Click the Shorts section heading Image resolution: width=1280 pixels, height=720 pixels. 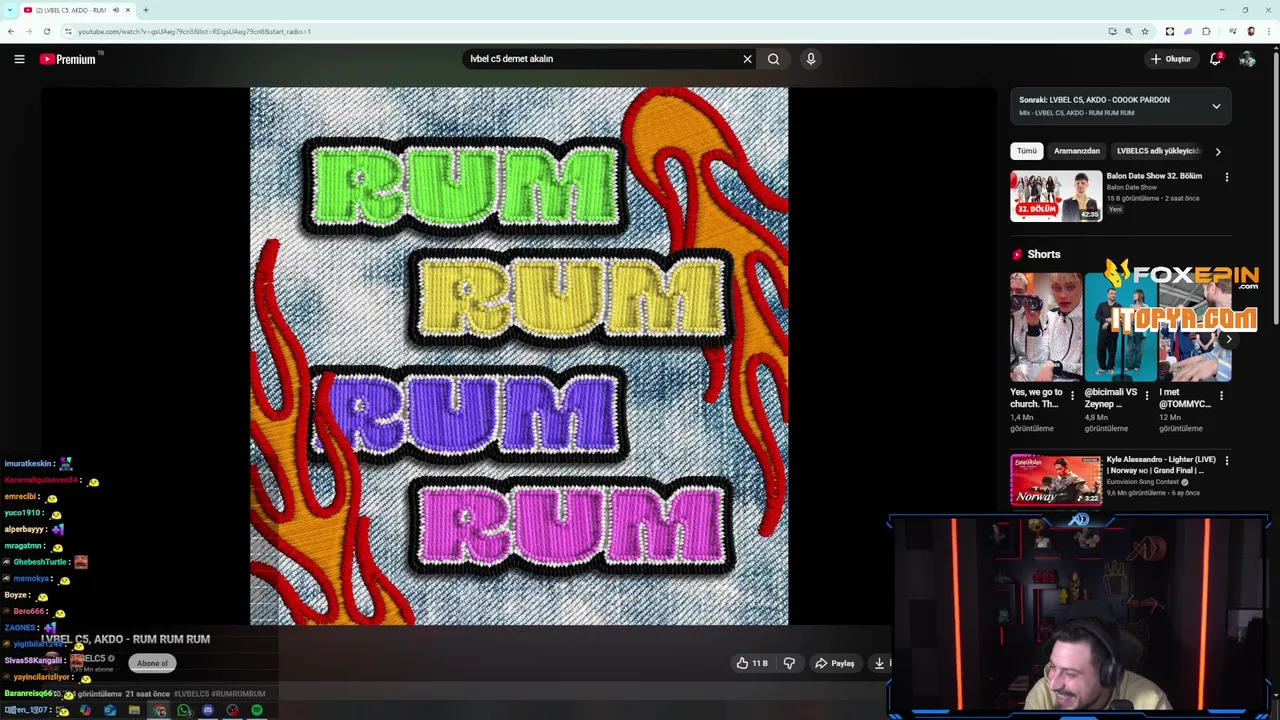click(x=1044, y=254)
